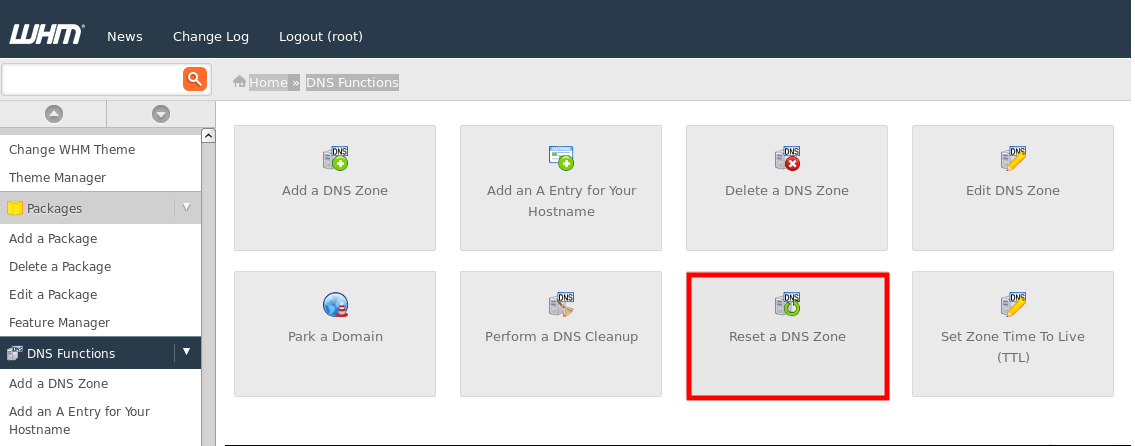Click the Reset a DNS Zone icon
Viewport: 1135px width, 446px height.
(x=787, y=304)
